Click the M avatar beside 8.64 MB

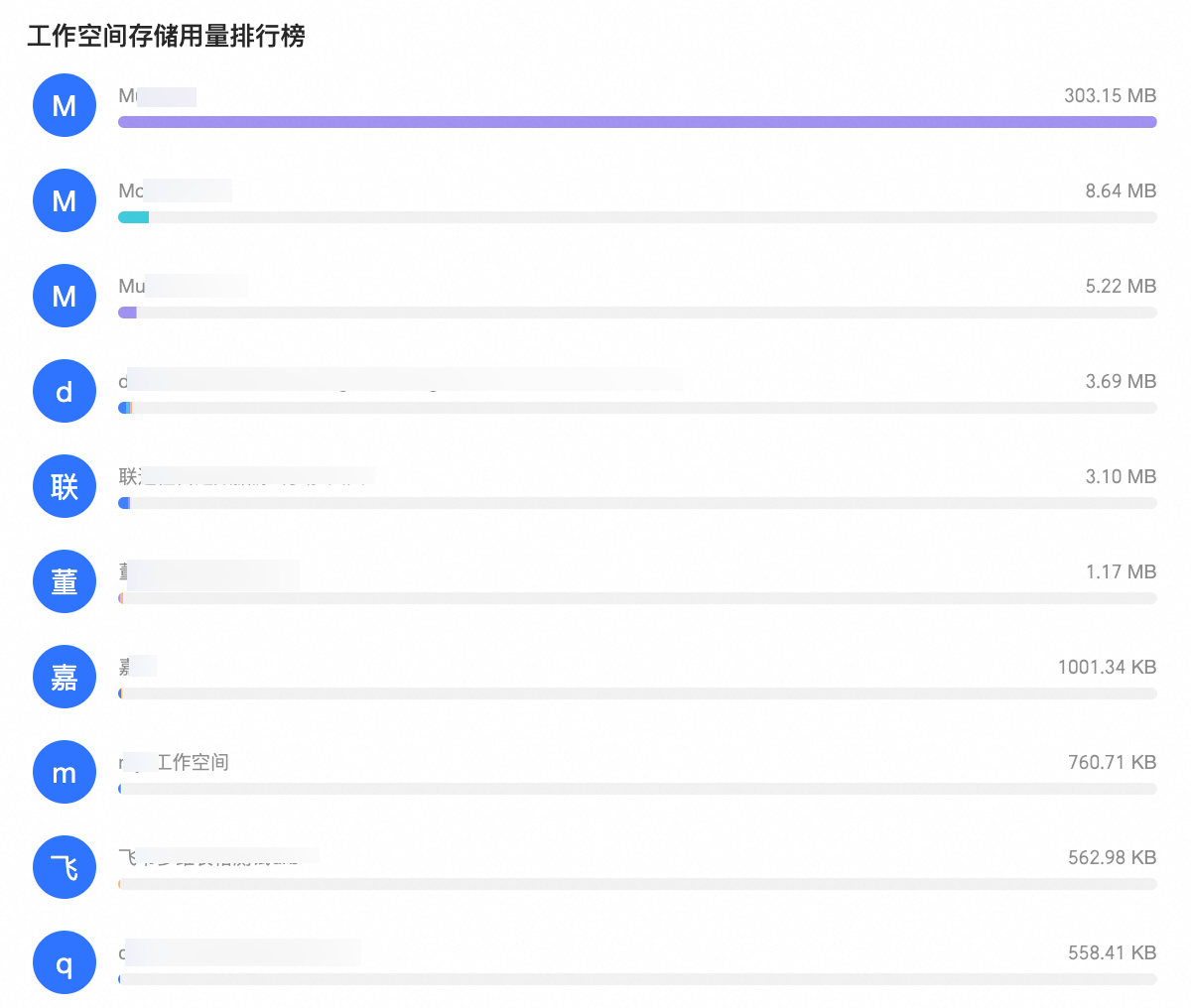[x=65, y=200]
